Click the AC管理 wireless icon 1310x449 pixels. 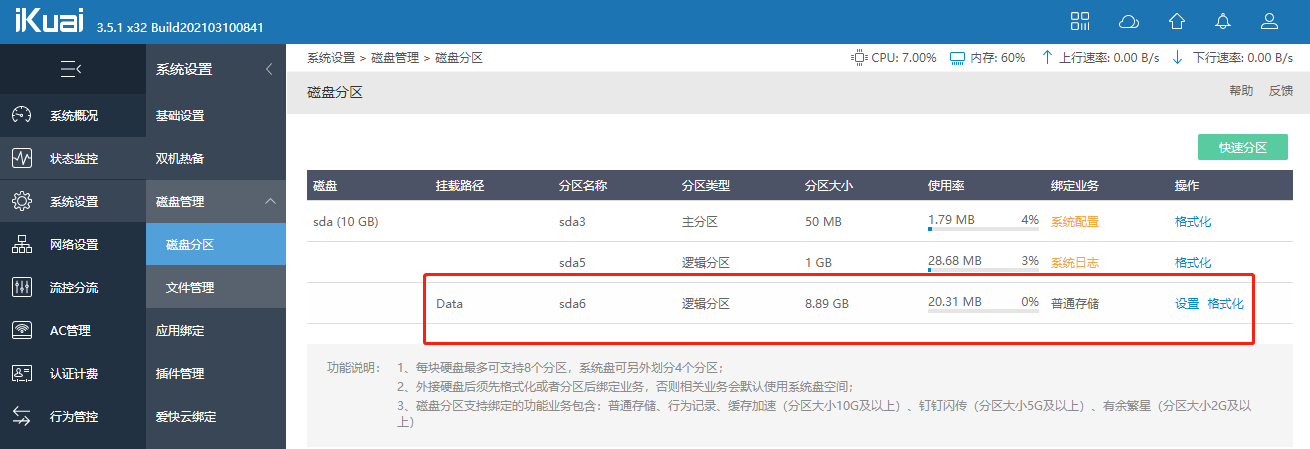(22, 330)
